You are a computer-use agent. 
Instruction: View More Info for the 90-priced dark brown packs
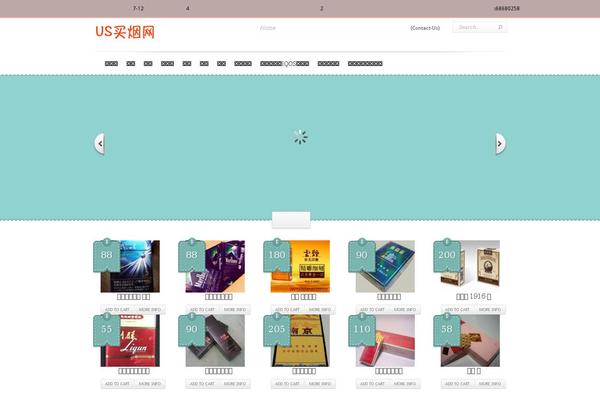(235, 384)
